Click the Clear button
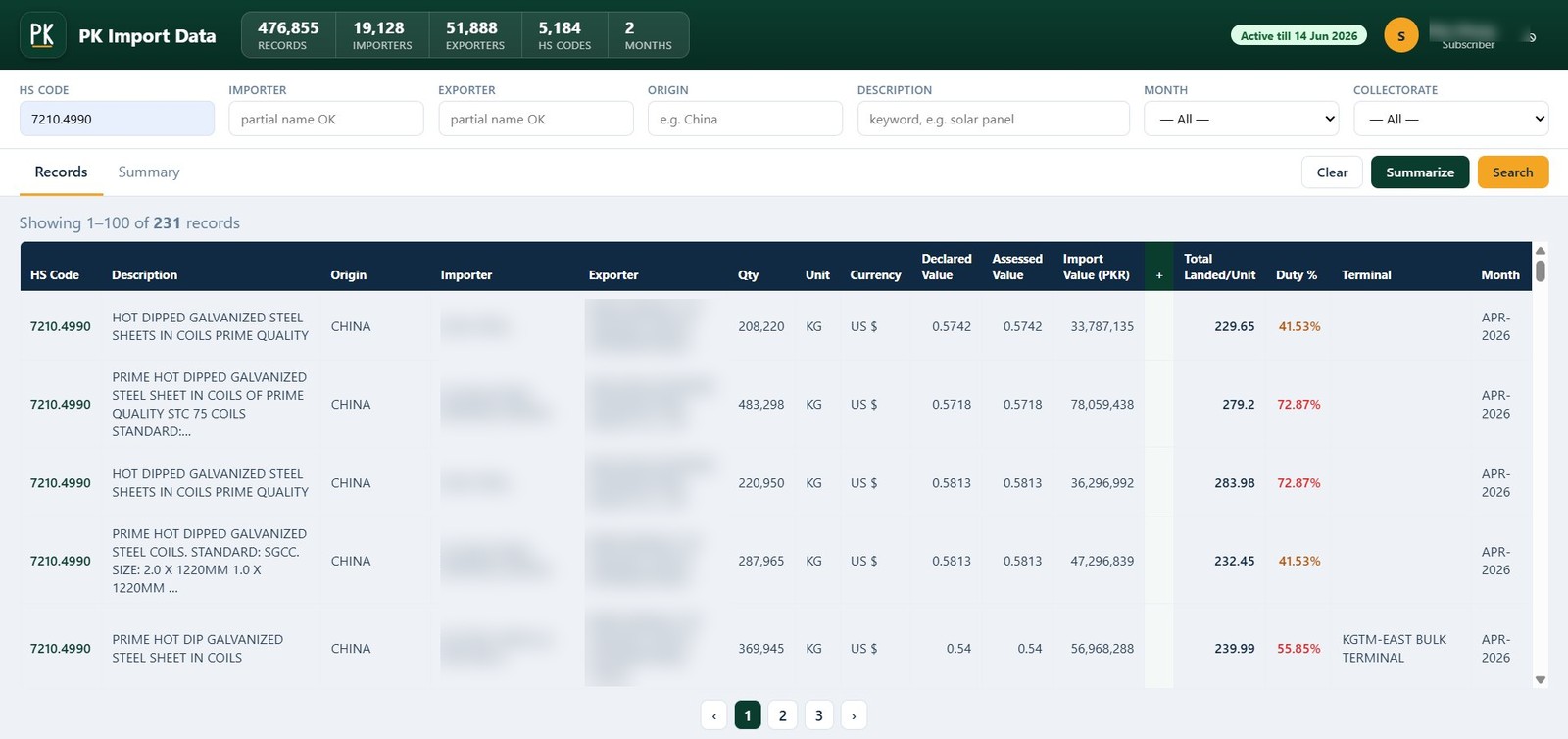The image size is (1568, 739). 1332,172
